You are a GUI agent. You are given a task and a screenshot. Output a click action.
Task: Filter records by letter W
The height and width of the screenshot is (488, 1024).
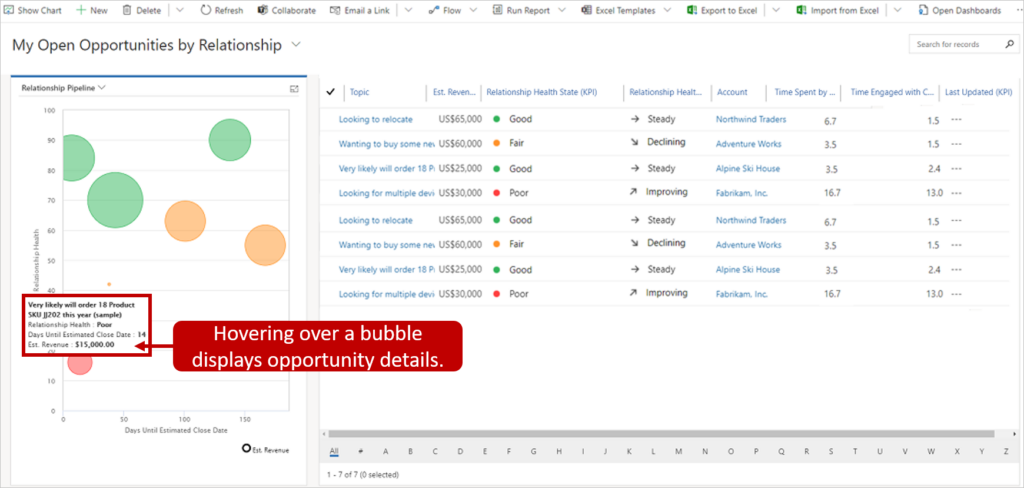tap(931, 451)
